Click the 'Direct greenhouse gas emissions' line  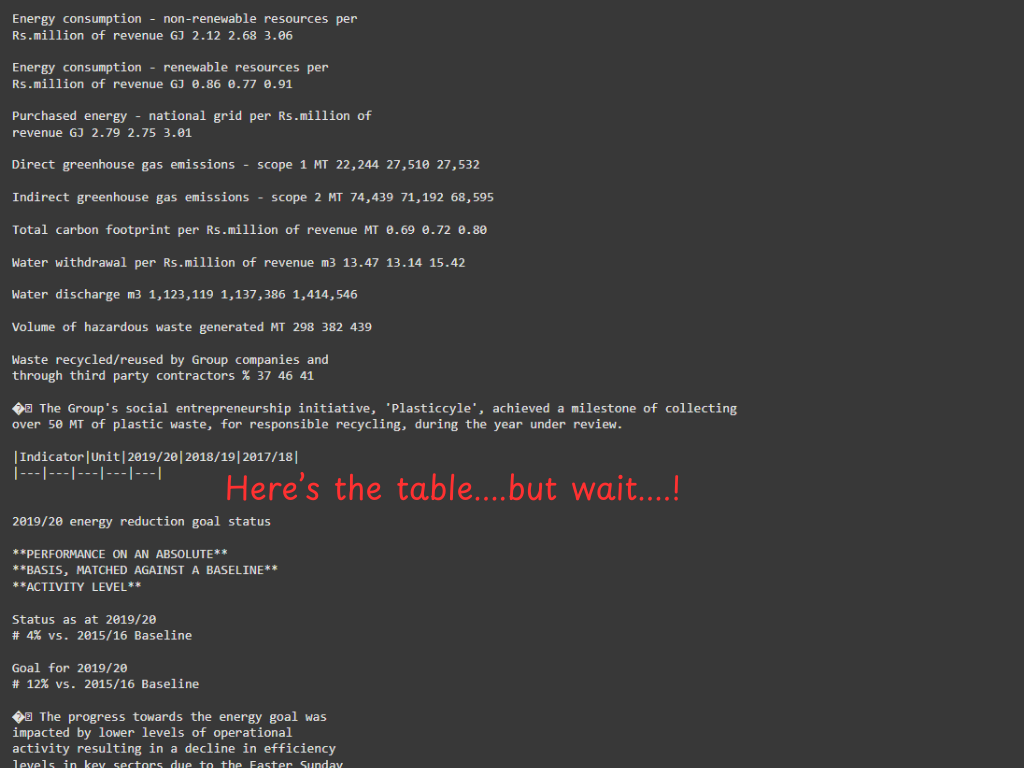click(246, 165)
